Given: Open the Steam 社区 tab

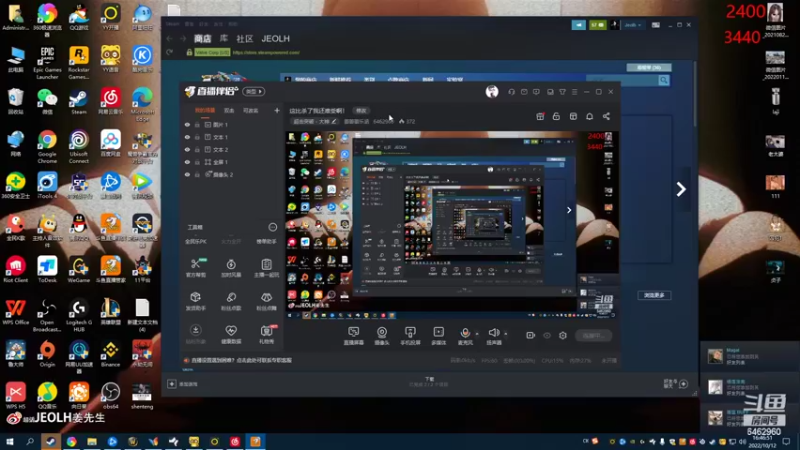Looking at the screenshot, I should tap(244, 38).
